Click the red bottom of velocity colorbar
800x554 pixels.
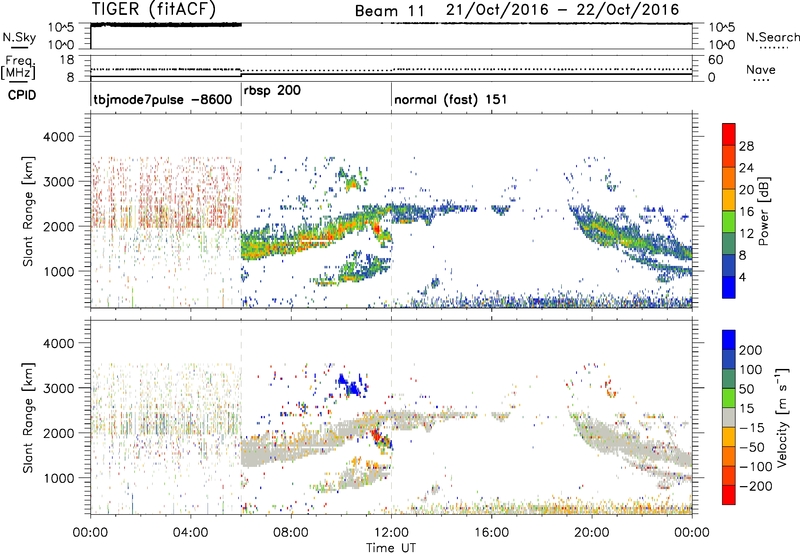(x=729, y=495)
